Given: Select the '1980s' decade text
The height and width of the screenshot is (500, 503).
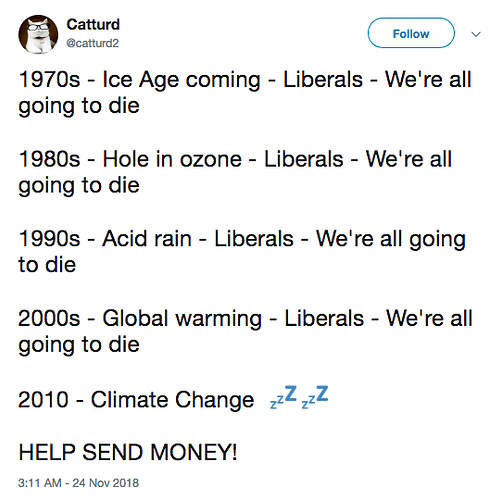Looking at the screenshot, I should click(49, 159).
